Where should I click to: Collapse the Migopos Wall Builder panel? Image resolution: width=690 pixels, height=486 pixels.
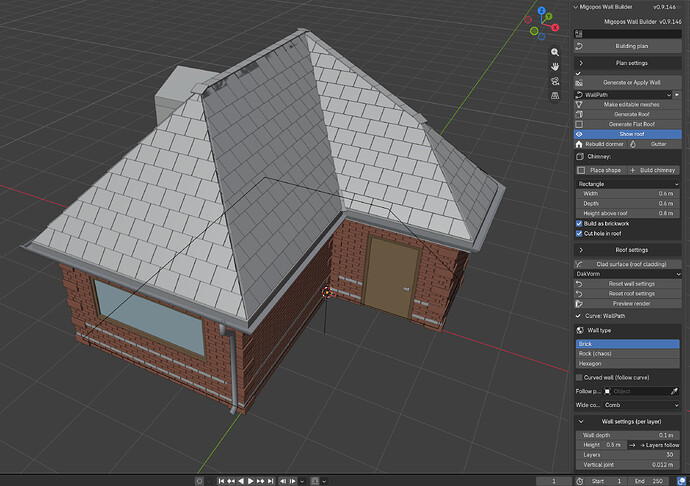tap(576, 7)
